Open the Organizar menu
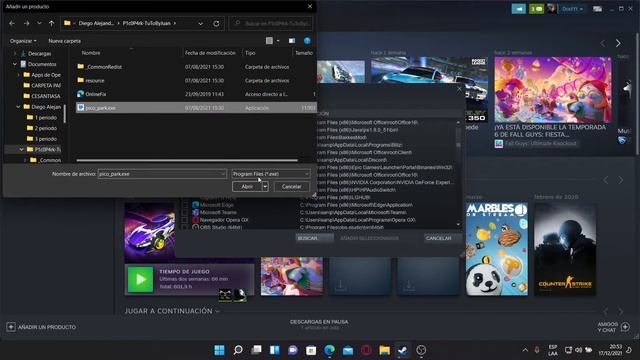The height and width of the screenshot is (360, 640). click(x=23, y=41)
